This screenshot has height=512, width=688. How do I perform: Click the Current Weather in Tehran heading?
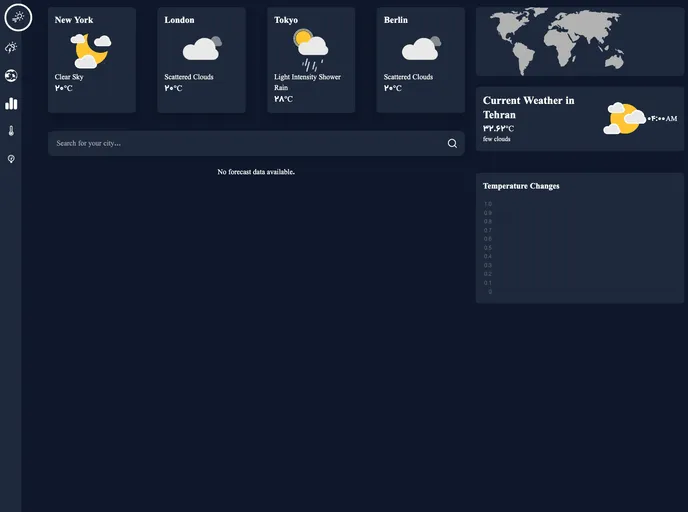point(529,107)
